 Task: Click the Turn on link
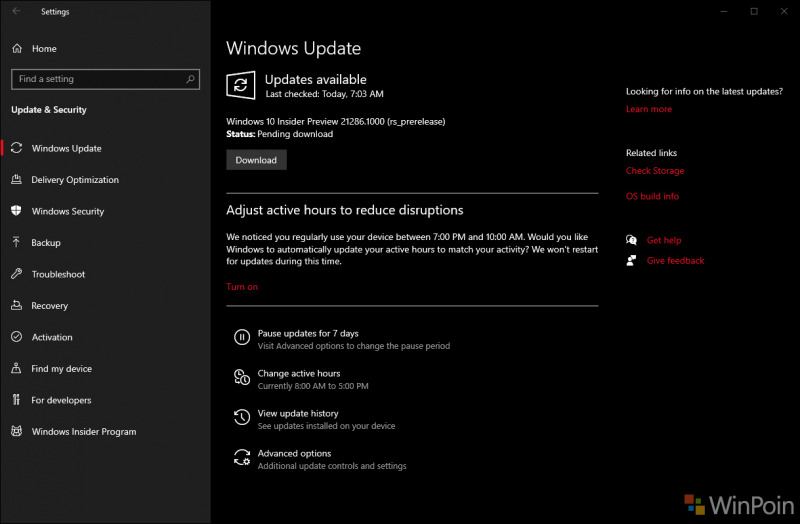tap(242, 287)
